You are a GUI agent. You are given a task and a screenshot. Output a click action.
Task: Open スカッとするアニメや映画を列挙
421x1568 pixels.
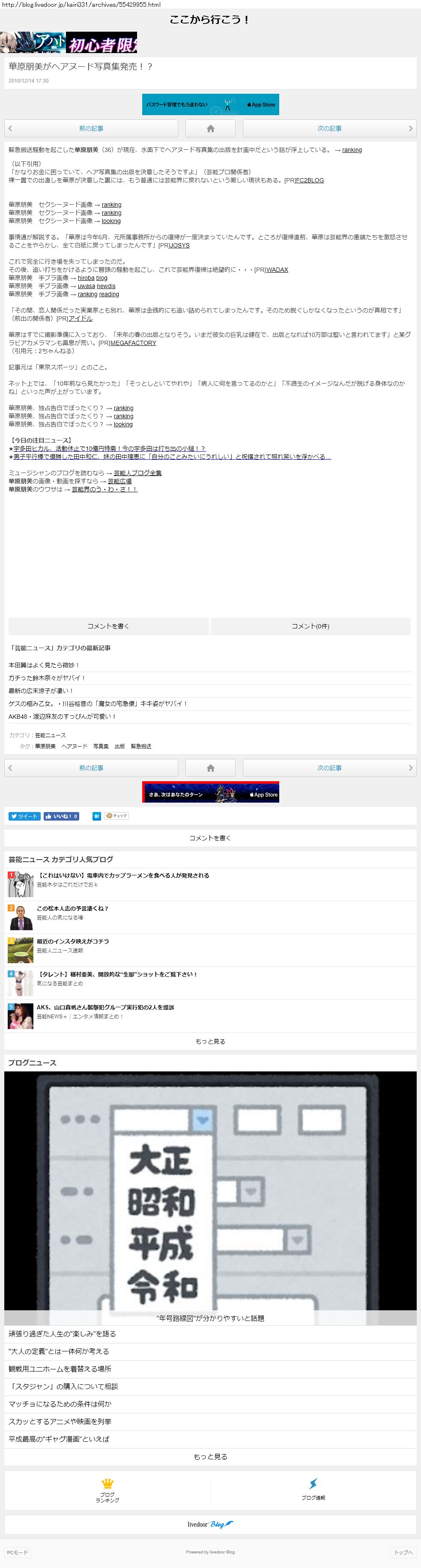[x=210, y=1421]
